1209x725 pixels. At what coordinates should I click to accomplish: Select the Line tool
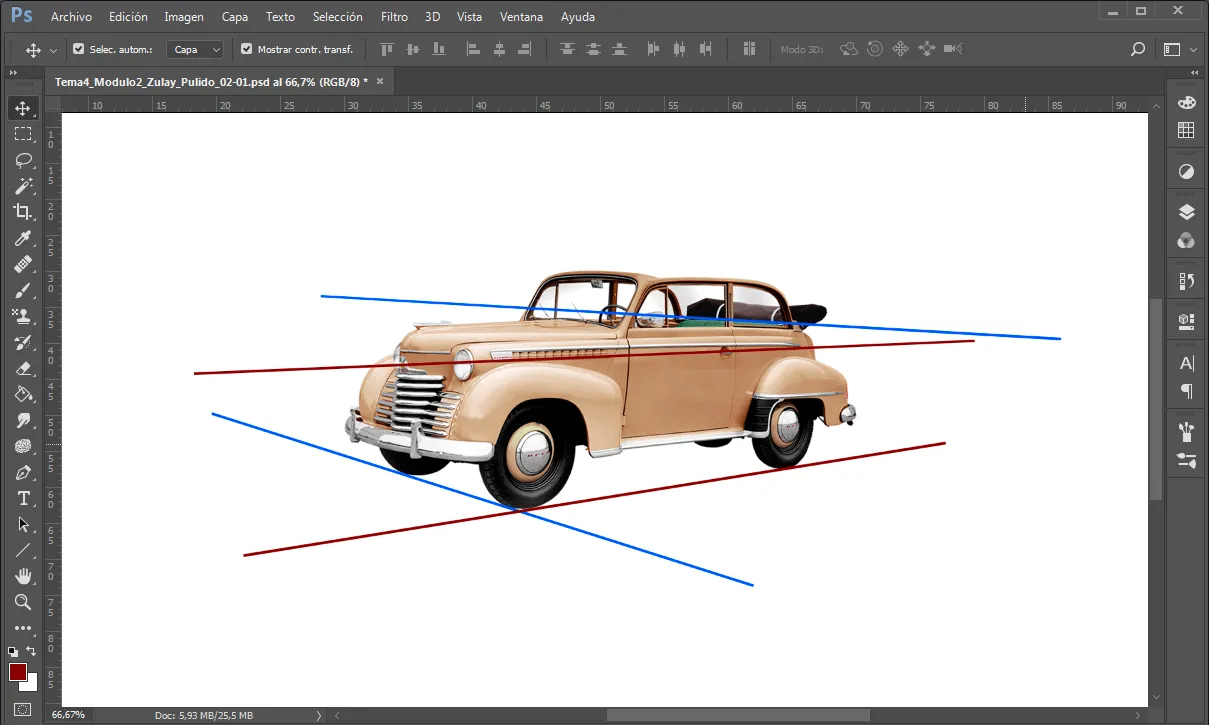pyautogui.click(x=23, y=550)
